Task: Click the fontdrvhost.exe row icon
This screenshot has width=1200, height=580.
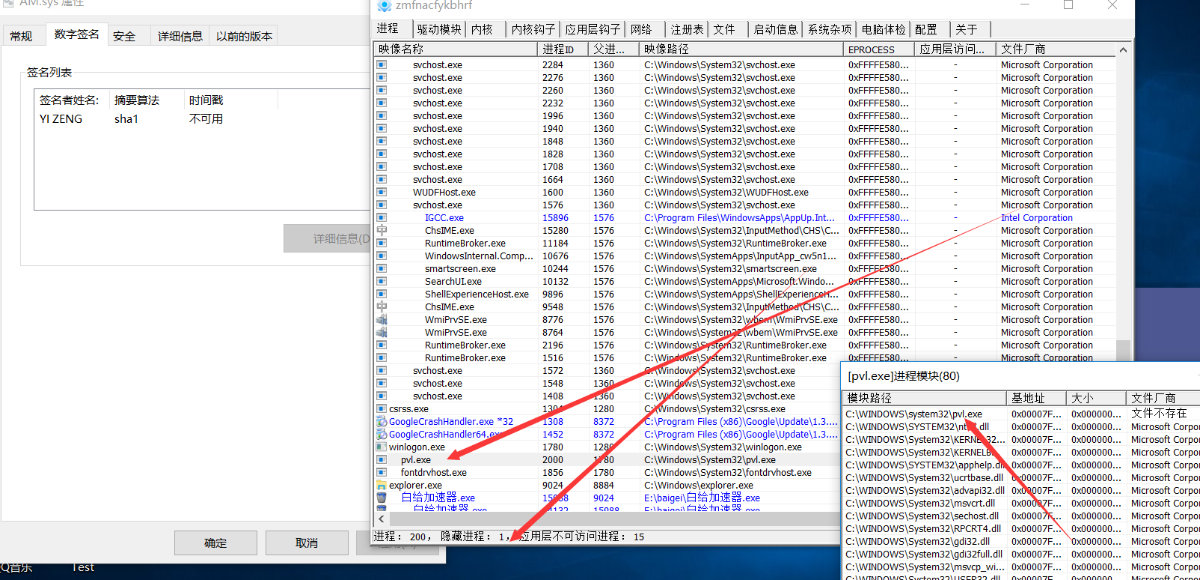Action: 381,472
